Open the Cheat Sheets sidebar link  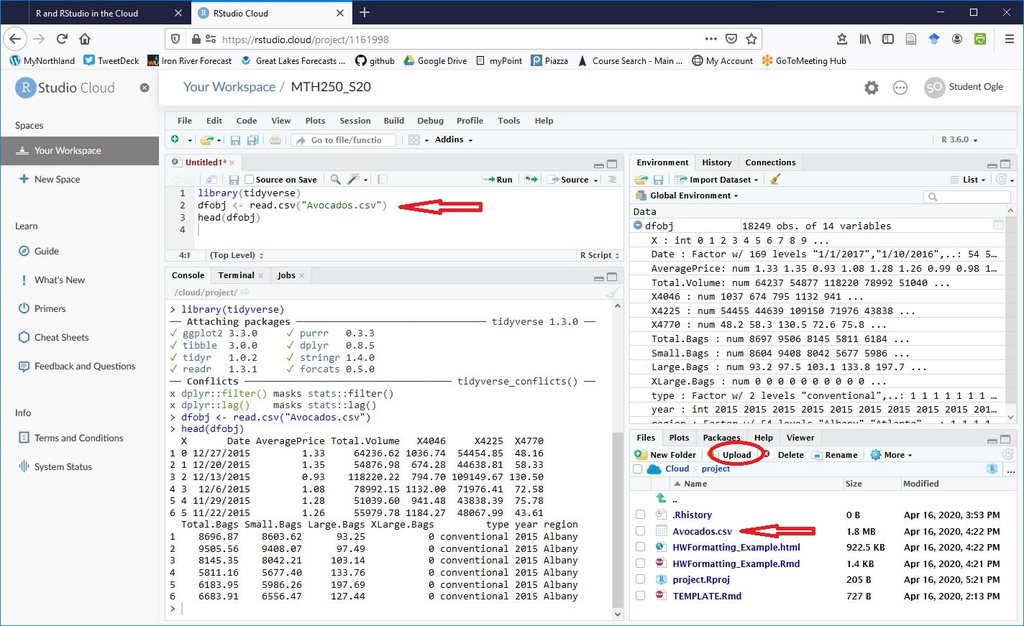pyautogui.click(x=61, y=337)
